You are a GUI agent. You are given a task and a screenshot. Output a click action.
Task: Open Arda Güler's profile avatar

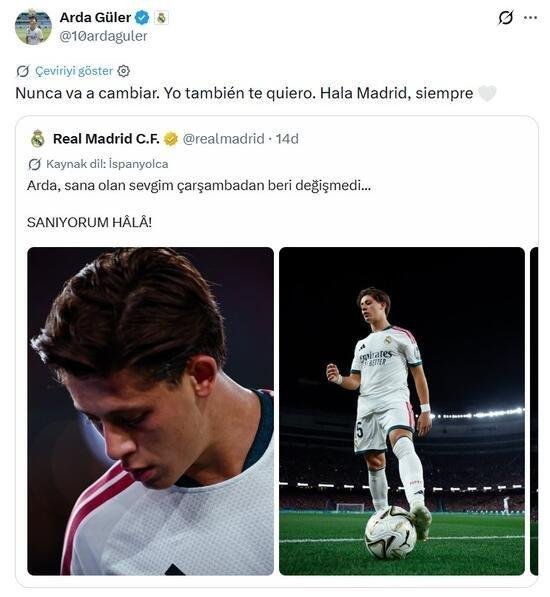[x=33, y=27]
